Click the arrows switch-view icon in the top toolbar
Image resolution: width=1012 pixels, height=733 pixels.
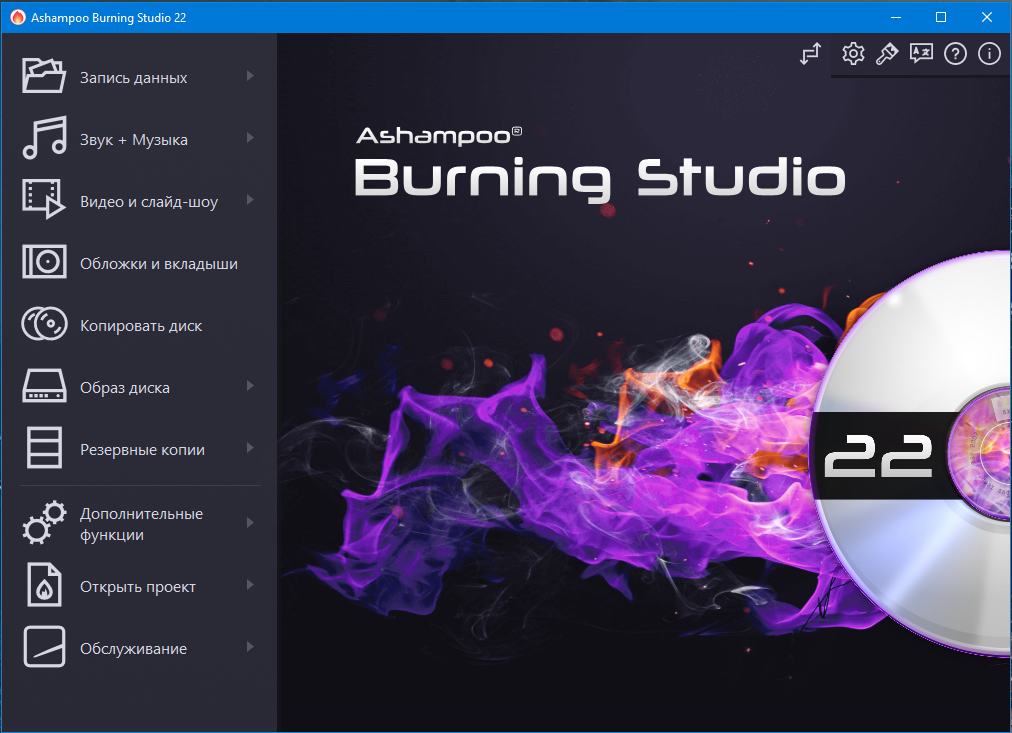[x=811, y=54]
